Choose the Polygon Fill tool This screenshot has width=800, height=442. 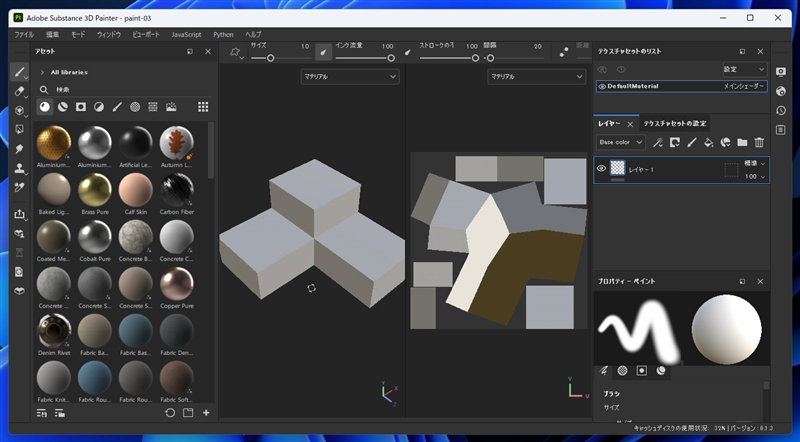(19, 129)
